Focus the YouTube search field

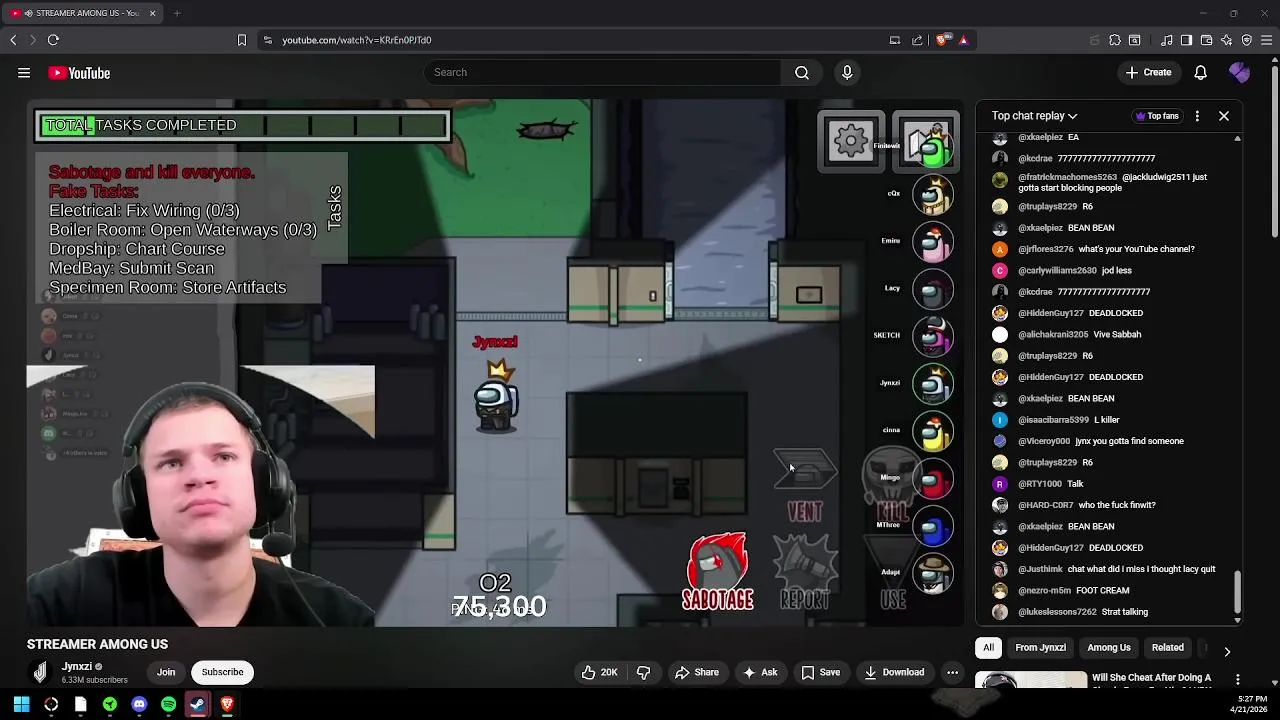603,72
